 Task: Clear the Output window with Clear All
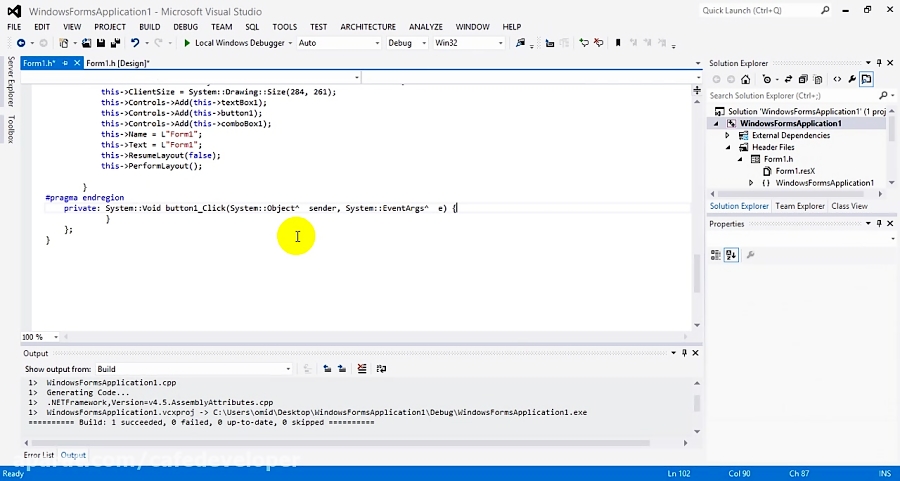tap(362, 369)
